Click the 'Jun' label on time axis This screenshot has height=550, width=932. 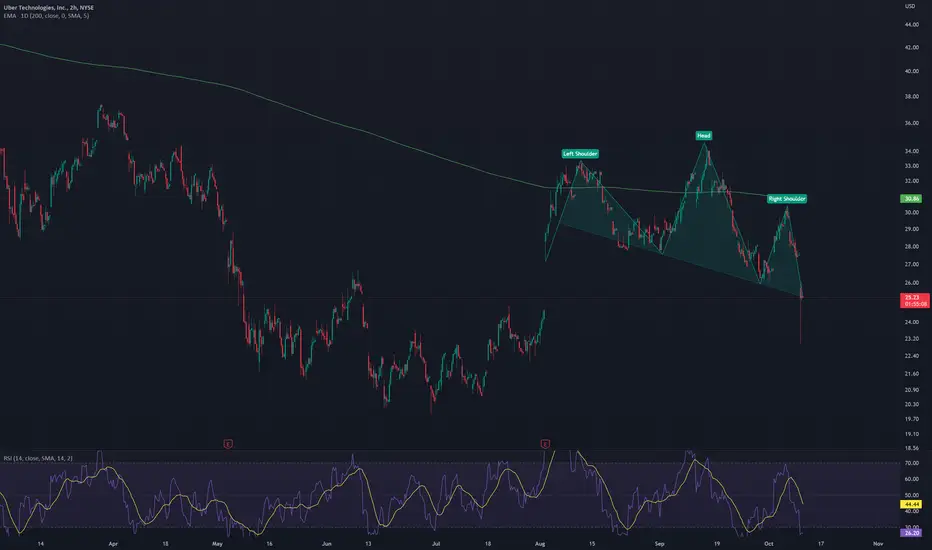[326, 543]
